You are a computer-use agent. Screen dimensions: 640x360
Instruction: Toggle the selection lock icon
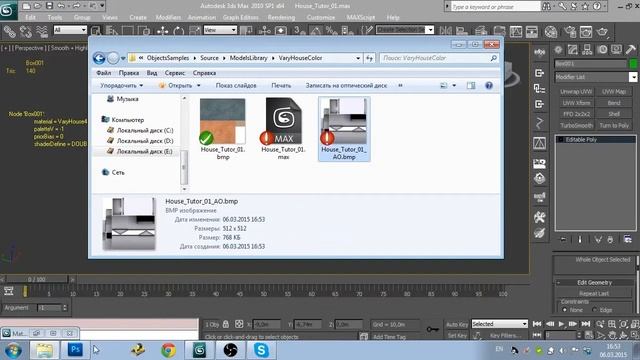[225, 324]
